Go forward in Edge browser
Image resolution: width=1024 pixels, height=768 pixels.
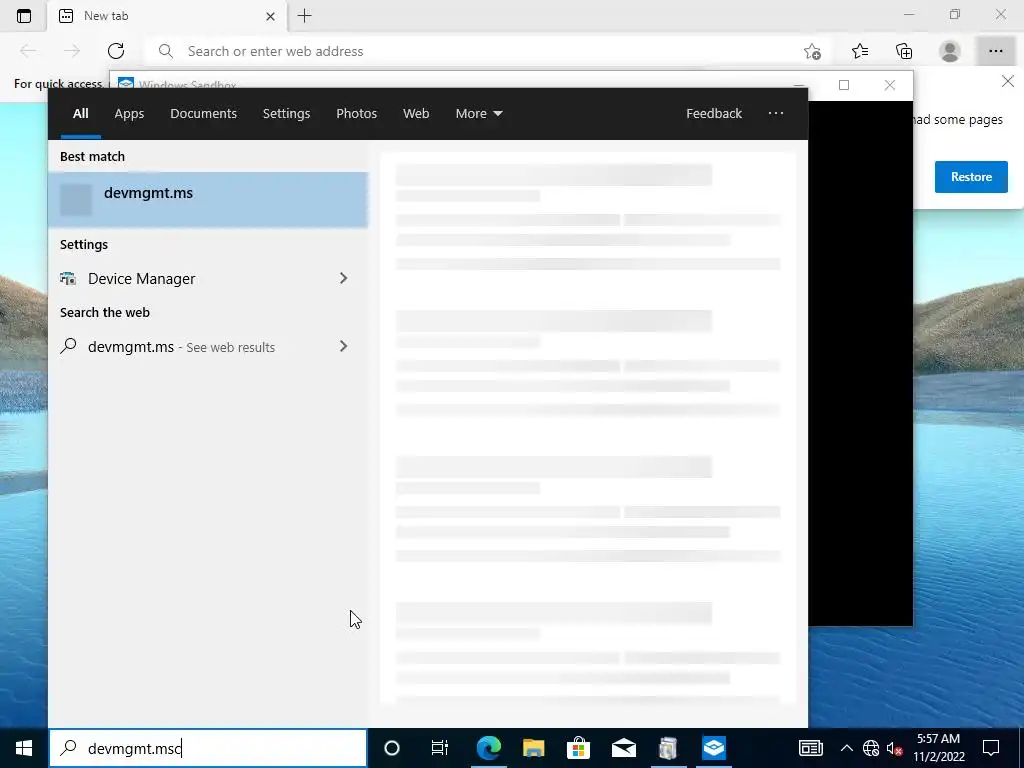72,51
